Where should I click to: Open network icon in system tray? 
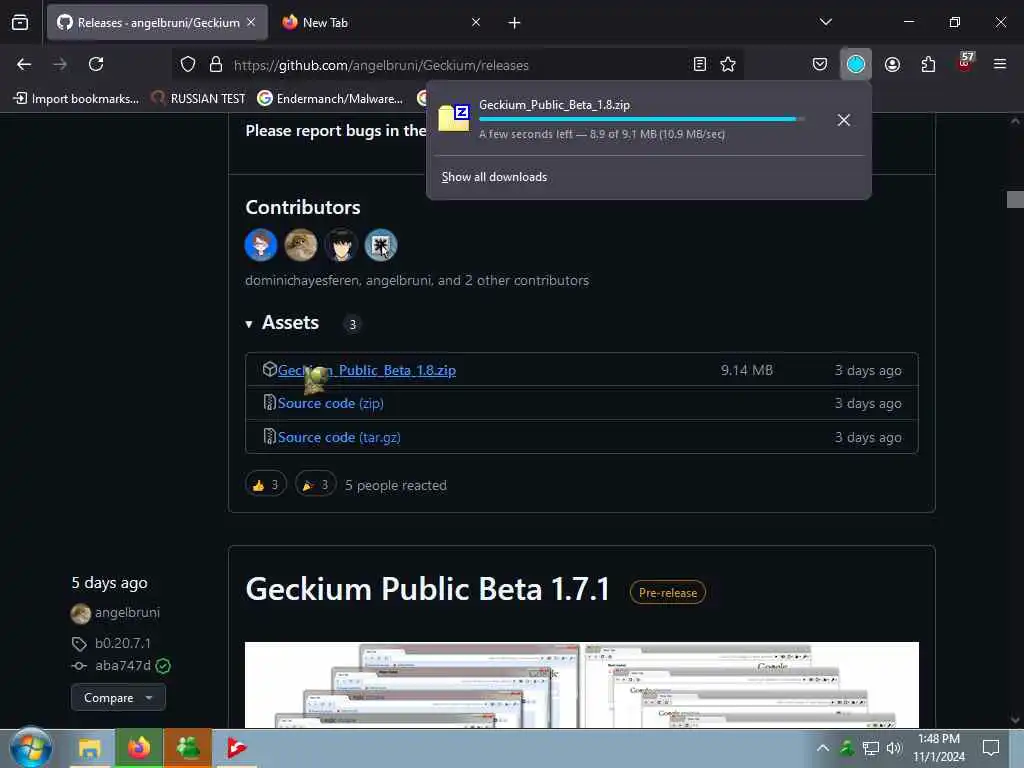click(x=871, y=748)
